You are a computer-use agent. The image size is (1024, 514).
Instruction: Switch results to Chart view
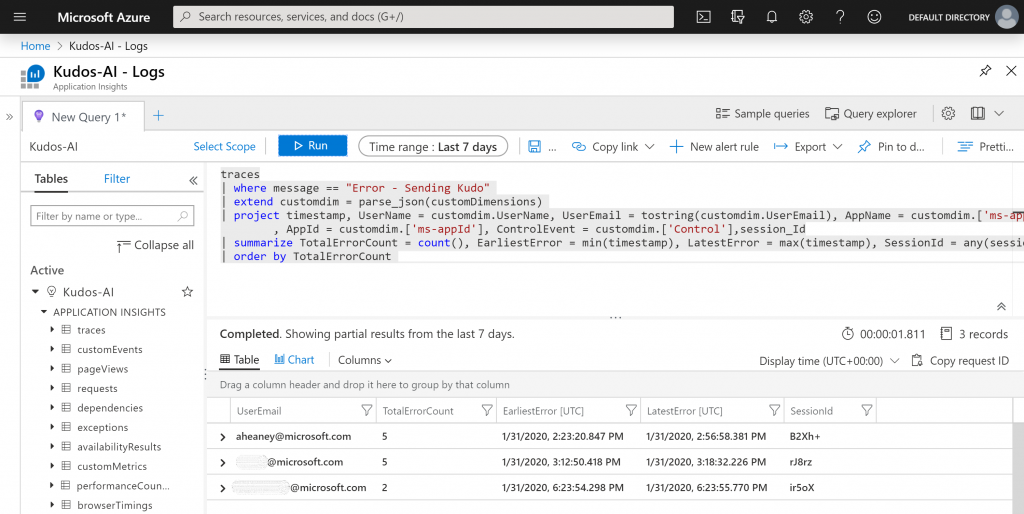(x=294, y=359)
